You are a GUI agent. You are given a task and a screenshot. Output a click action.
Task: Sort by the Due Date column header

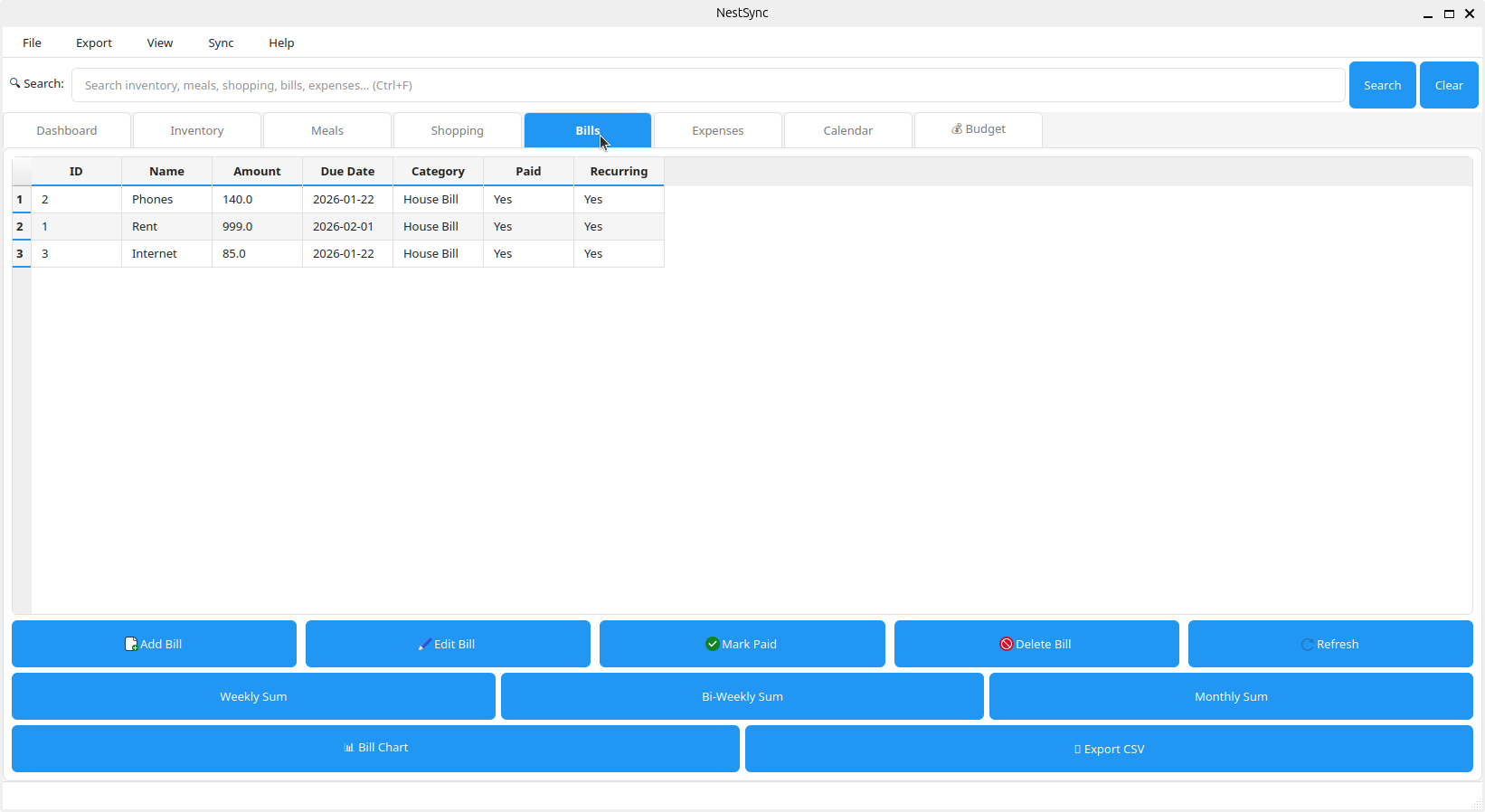(347, 171)
